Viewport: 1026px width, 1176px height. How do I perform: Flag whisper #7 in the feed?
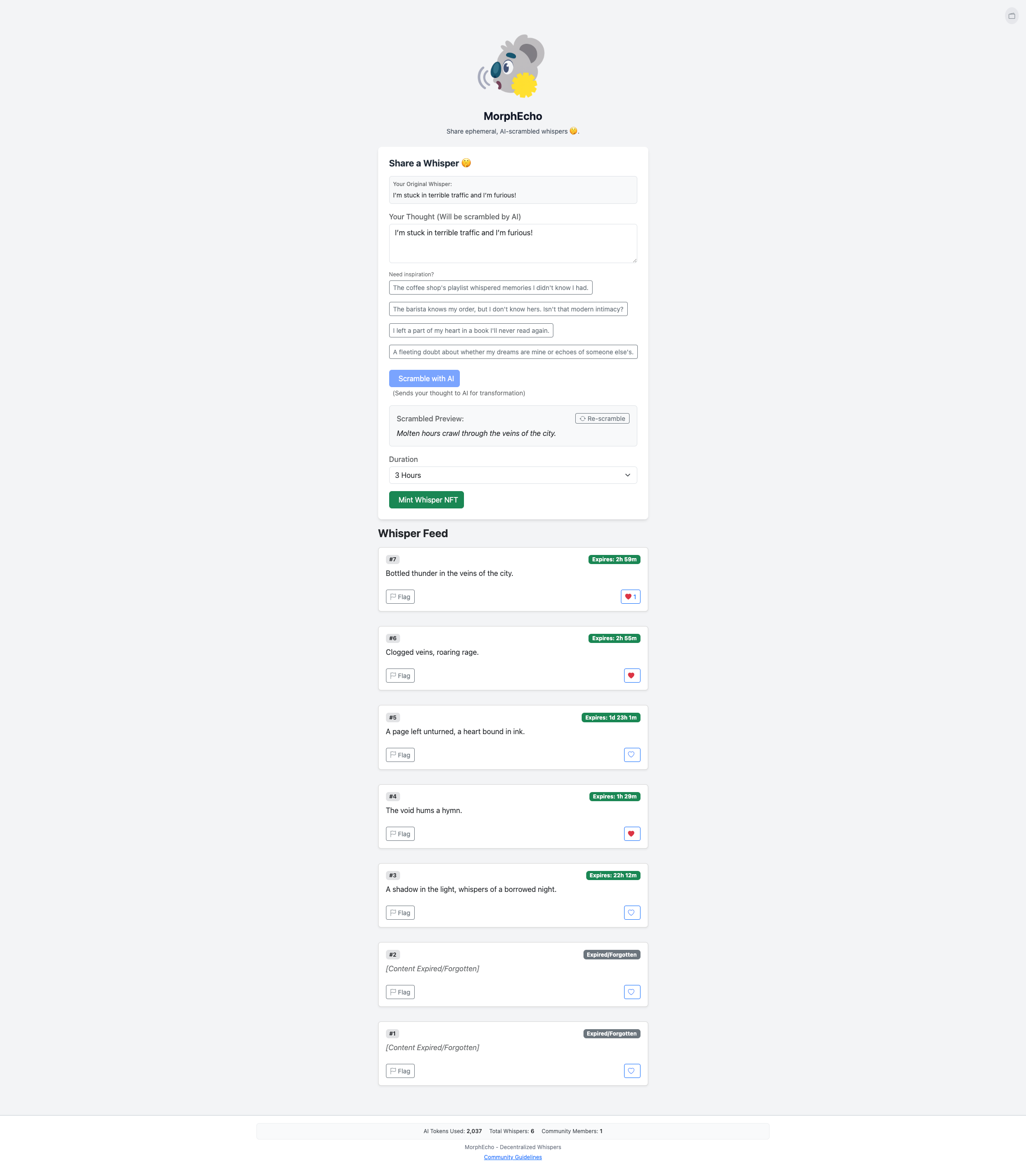click(400, 596)
